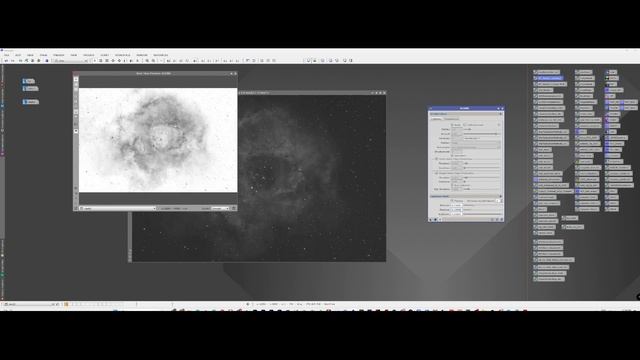
Task: Click the reset icon in process dialog footer
Action: pos(502,220)
